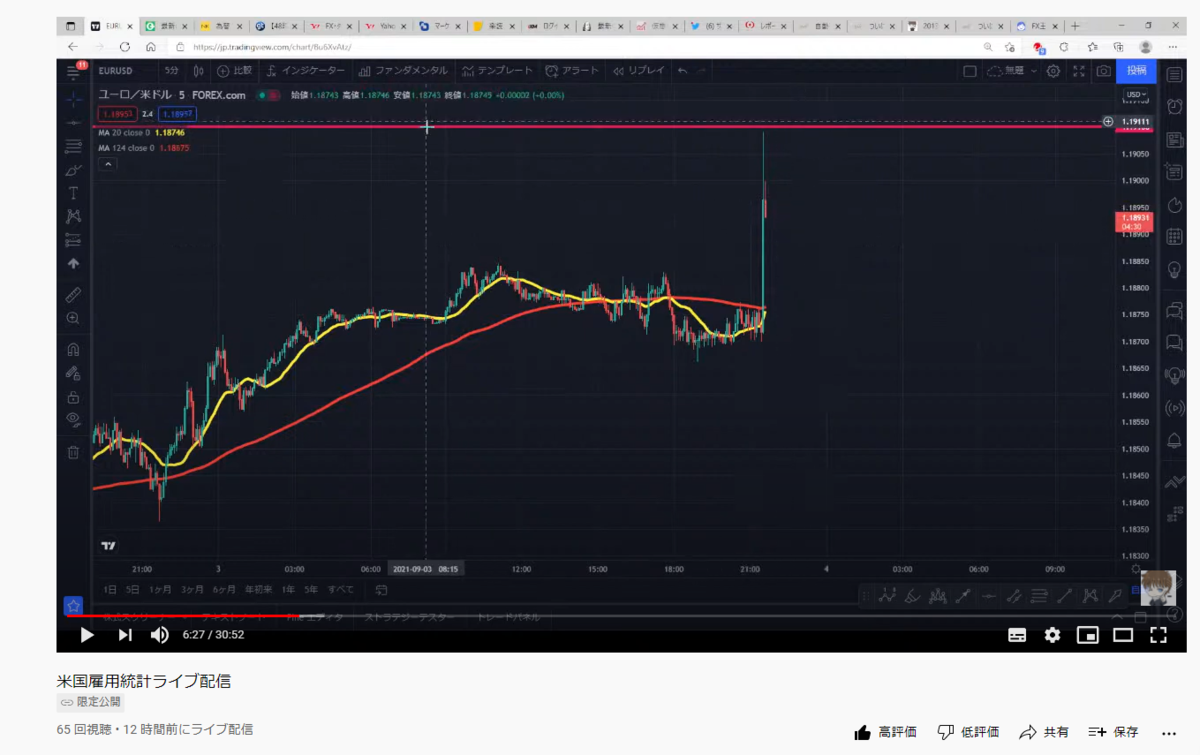Toggle magnet mode in left toolbar
1200x755 pixels.
tap(73, 350)
